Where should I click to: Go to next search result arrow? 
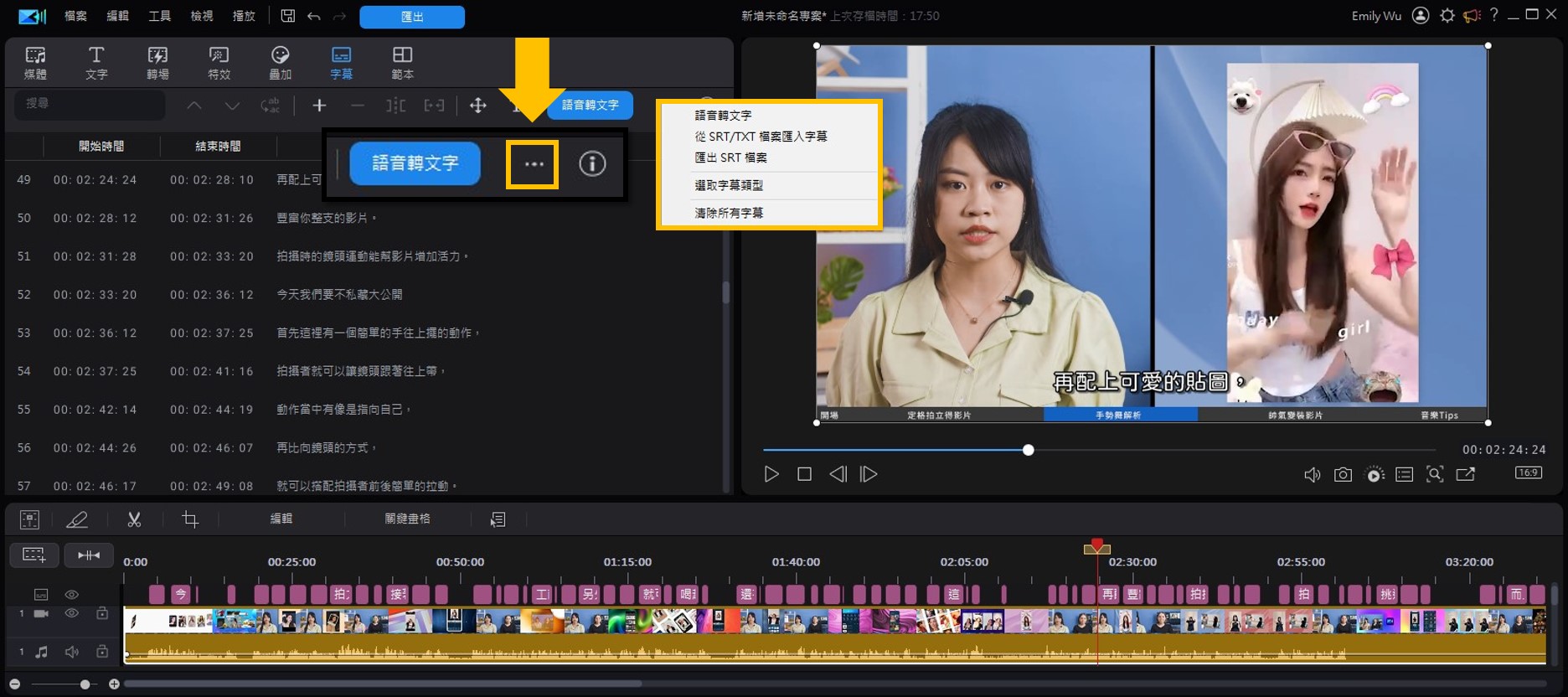click(x=232, y=106)
